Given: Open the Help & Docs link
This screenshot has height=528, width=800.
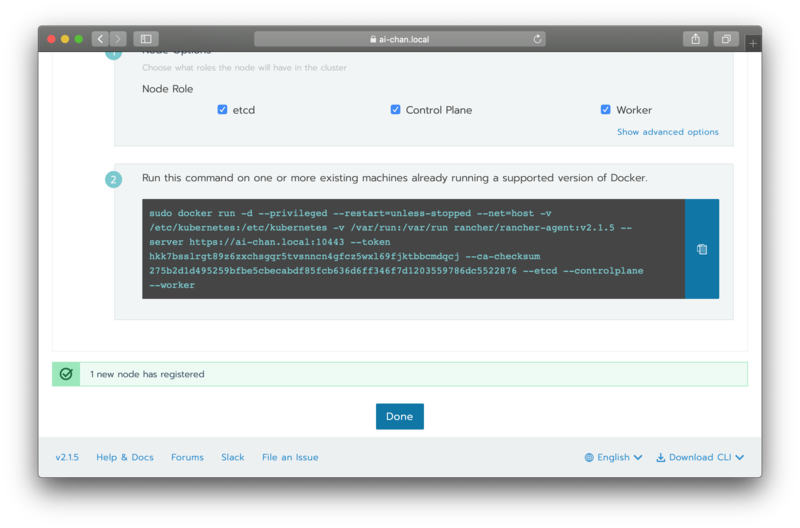Looking at the screenshot, I should 125,457.
